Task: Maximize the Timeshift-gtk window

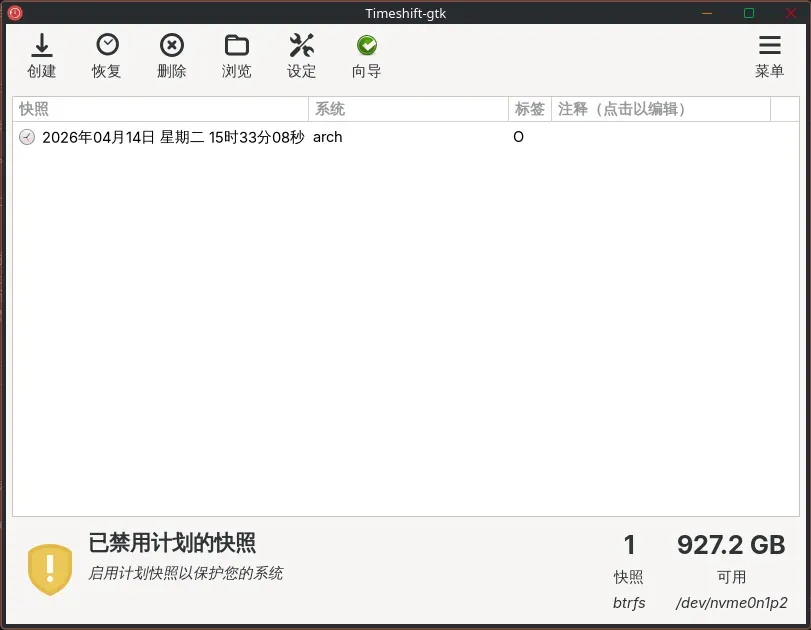Action: (x=749, y=13)
